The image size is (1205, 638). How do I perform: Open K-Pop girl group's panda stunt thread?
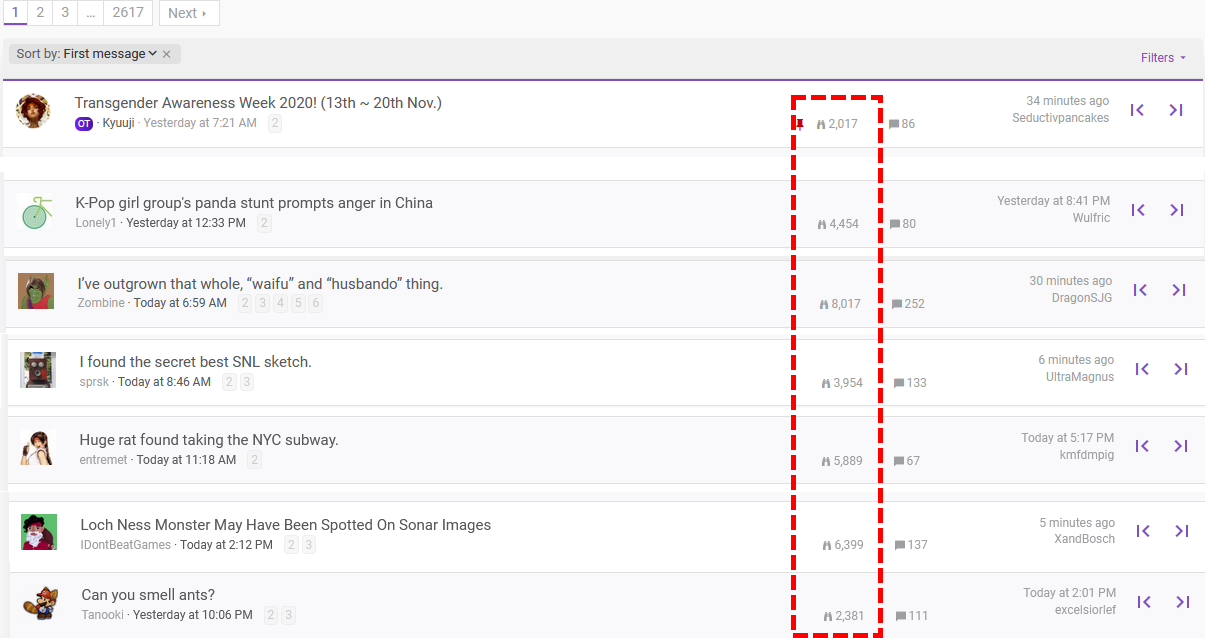point(254,203)
